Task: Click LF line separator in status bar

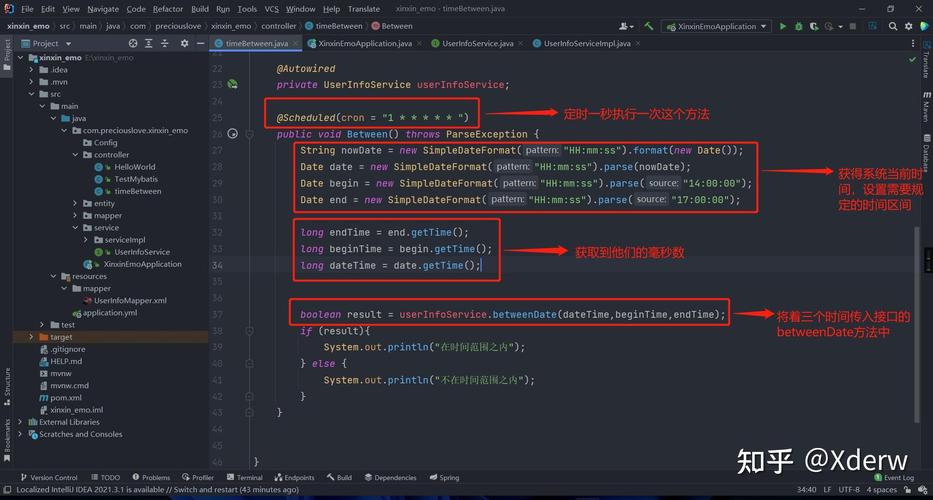Action: pos(827,490)
